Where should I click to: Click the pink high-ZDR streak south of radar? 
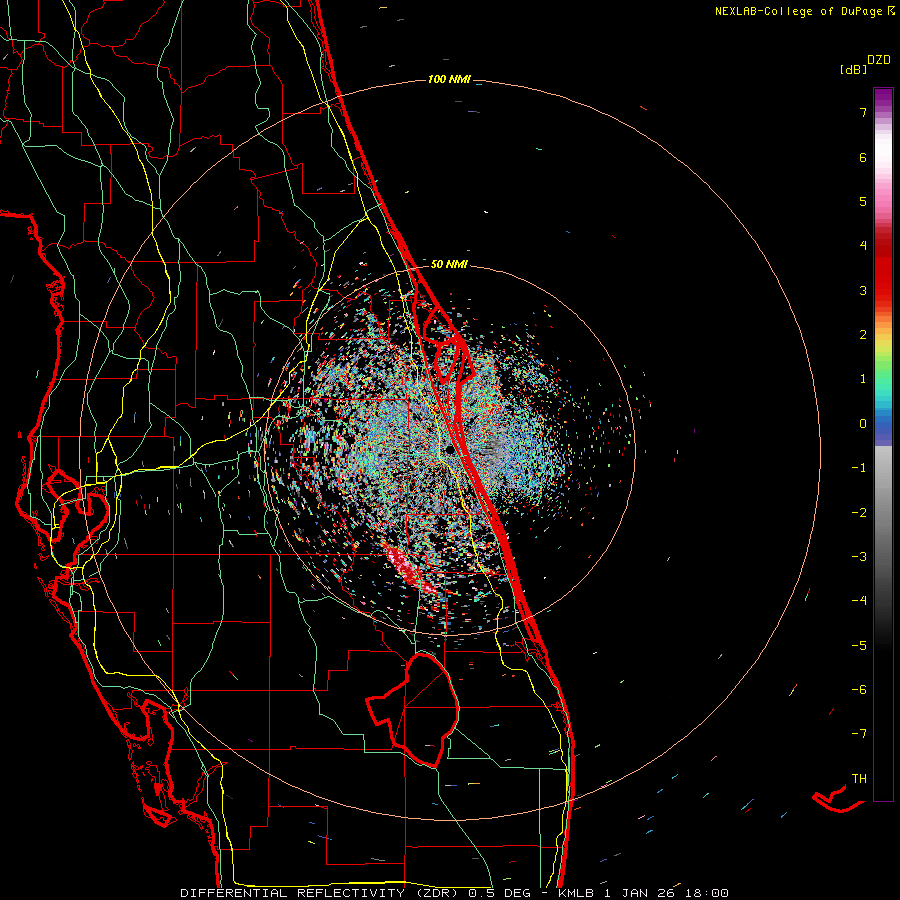(x=410, y=570)
